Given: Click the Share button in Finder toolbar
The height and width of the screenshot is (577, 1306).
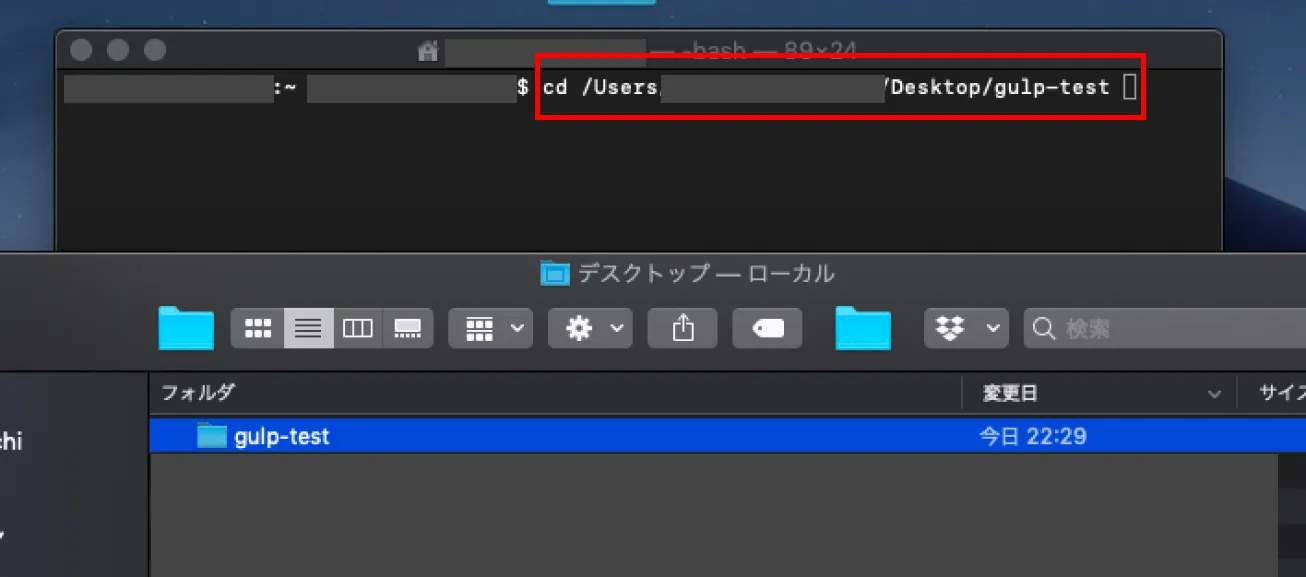Looking at the screenshot, I should point(683,328).
